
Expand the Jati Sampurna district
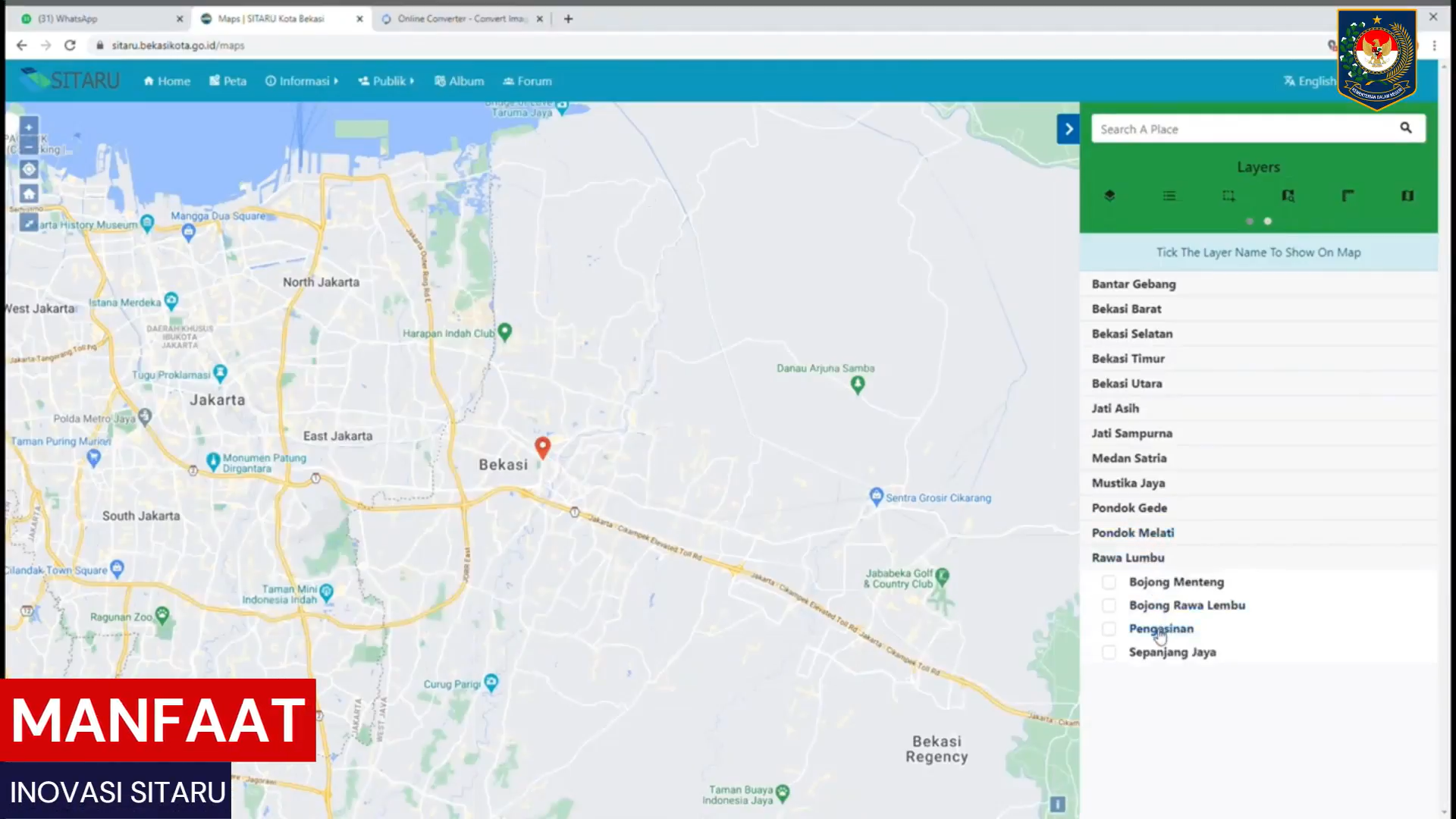tap(1259, 433)
